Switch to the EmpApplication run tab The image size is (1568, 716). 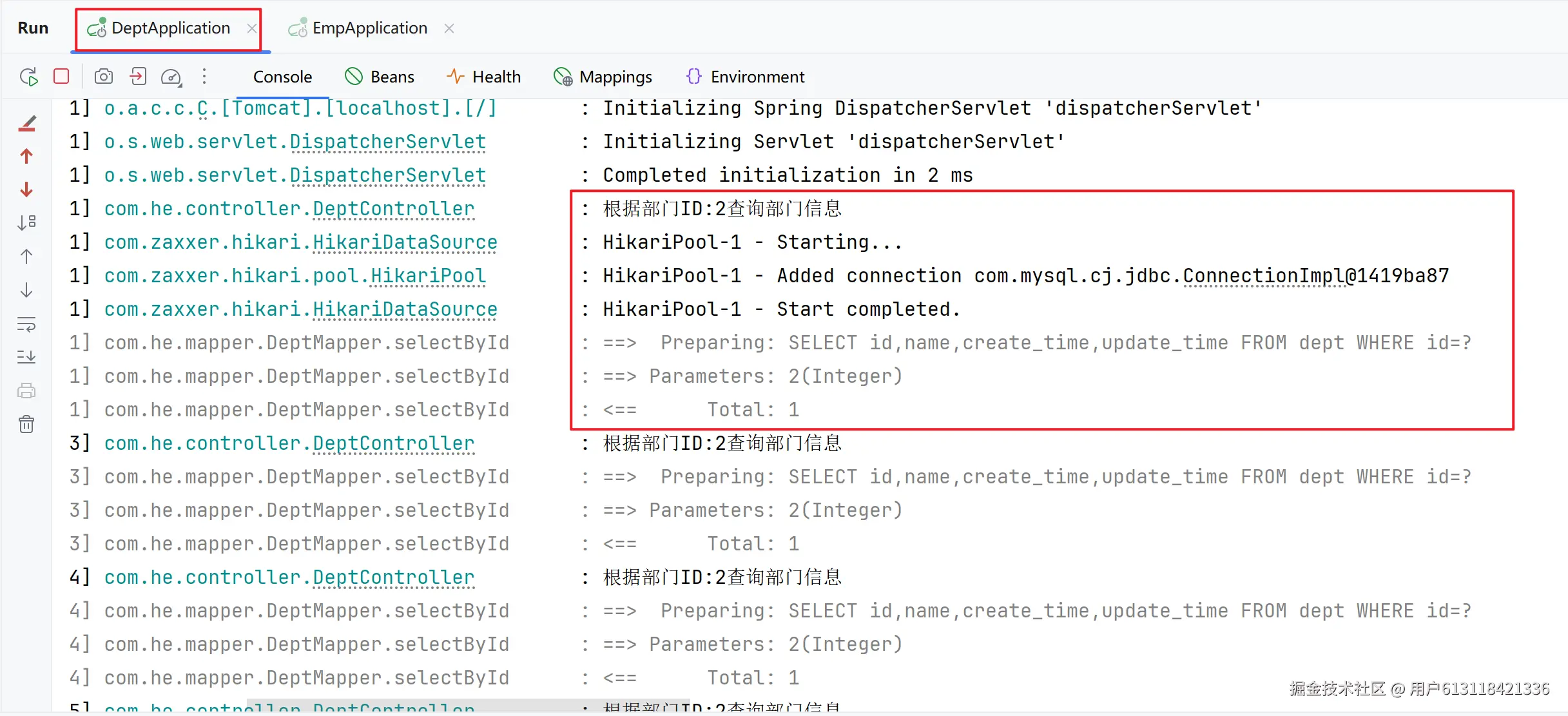coord(369,28)
